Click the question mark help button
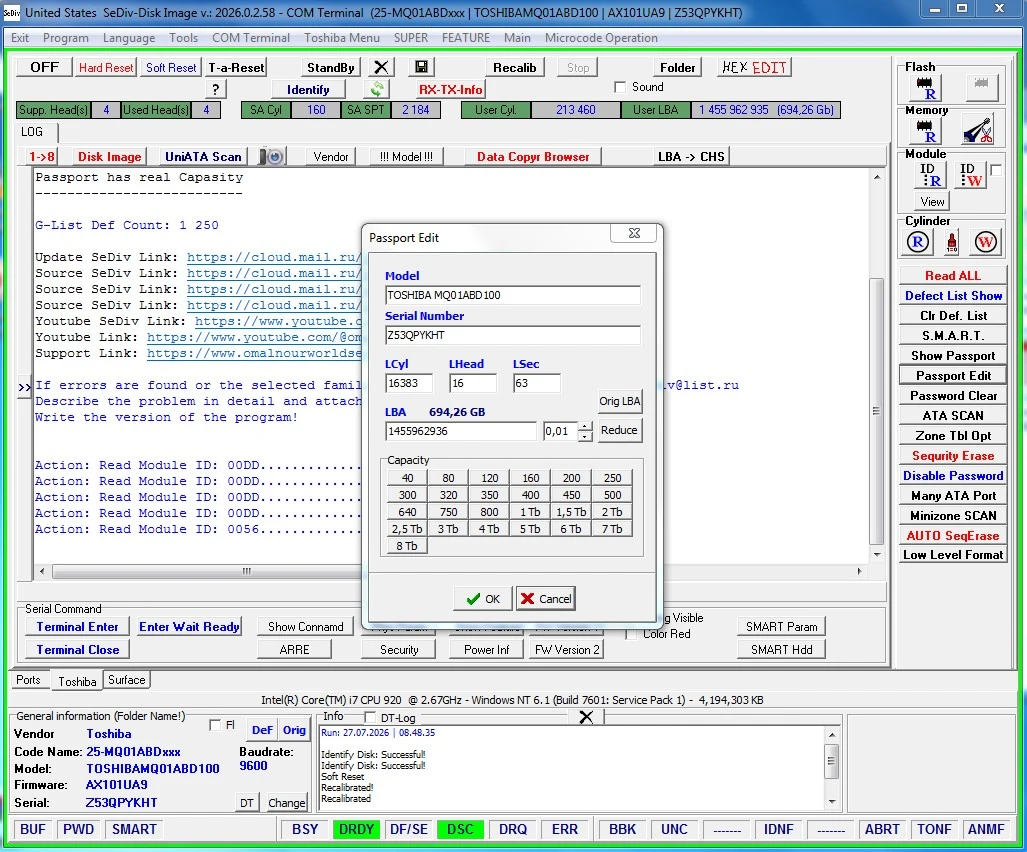1027x852 pixels. 215,89
